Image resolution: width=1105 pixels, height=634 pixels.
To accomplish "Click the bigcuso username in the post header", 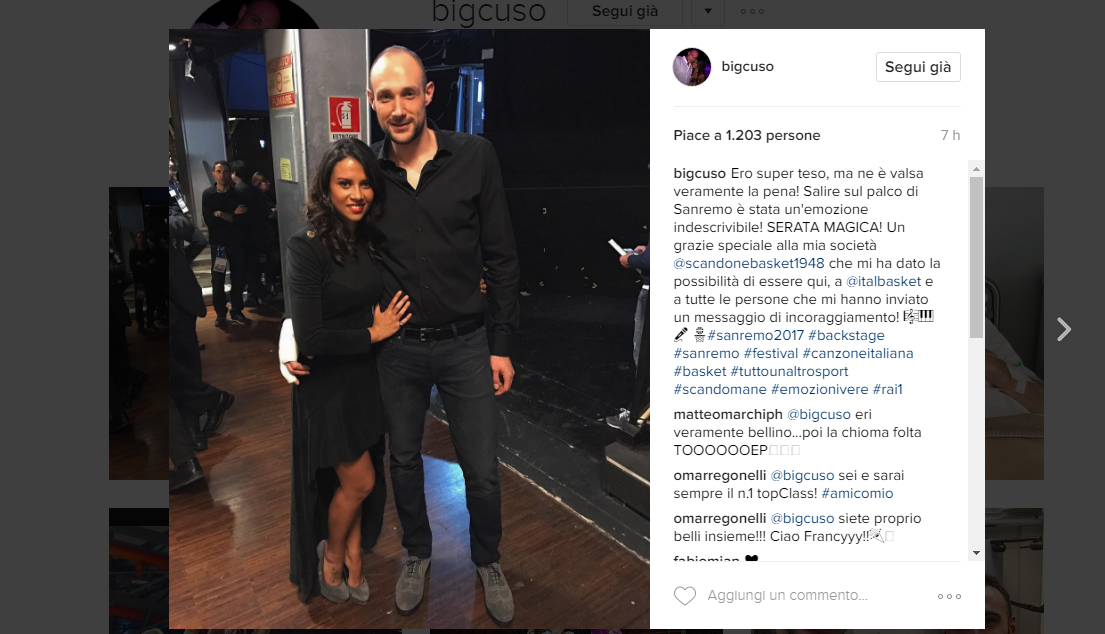I will pyautogui.click(x=747, y=66).
